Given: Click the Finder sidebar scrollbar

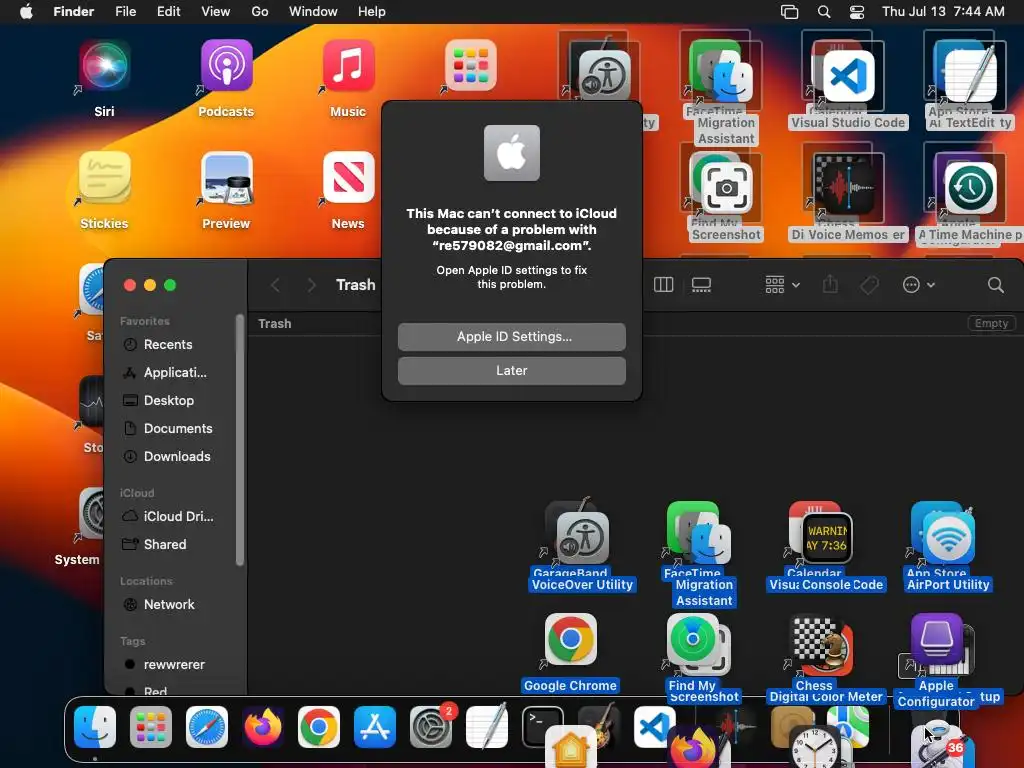Looking at the screenshot, I should tap(240, 440).
